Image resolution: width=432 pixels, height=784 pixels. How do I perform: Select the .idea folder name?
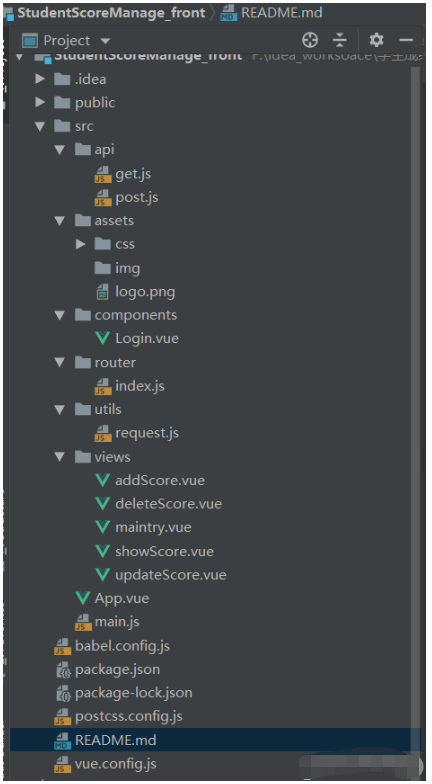(x=90, y=79)
